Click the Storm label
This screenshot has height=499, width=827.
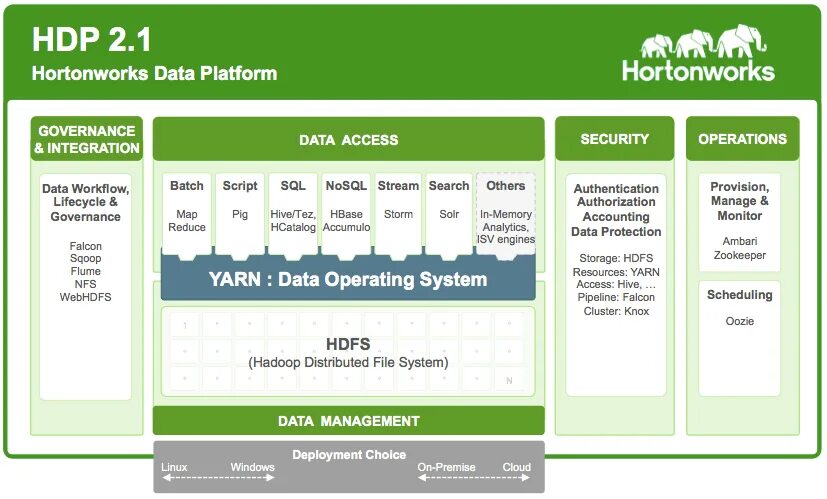click(x=398, y=214)
